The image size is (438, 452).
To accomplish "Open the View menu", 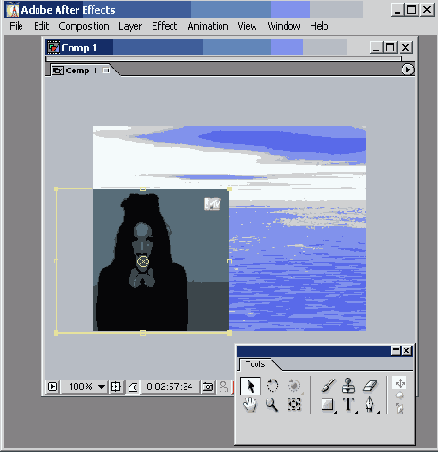I will pyautogui.click(x=247, y=26).
